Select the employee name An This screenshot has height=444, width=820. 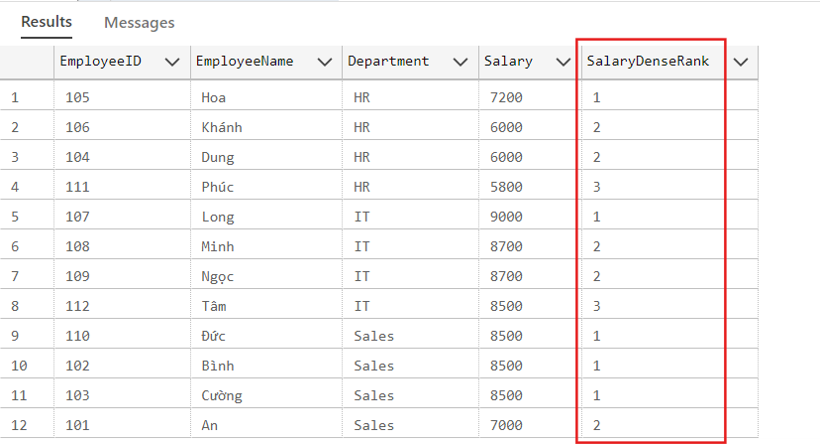[266, 425]
